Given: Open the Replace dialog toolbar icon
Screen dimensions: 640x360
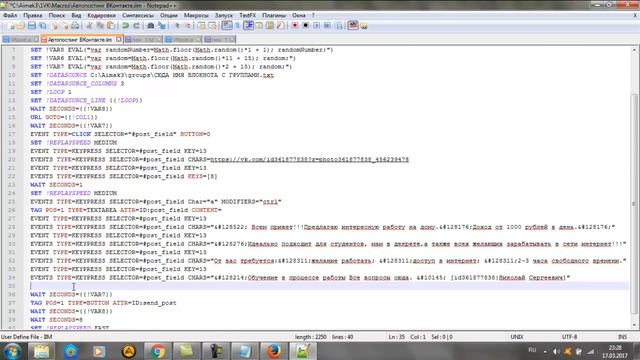Looking at the screenshot, I should (x=162, y=26).
